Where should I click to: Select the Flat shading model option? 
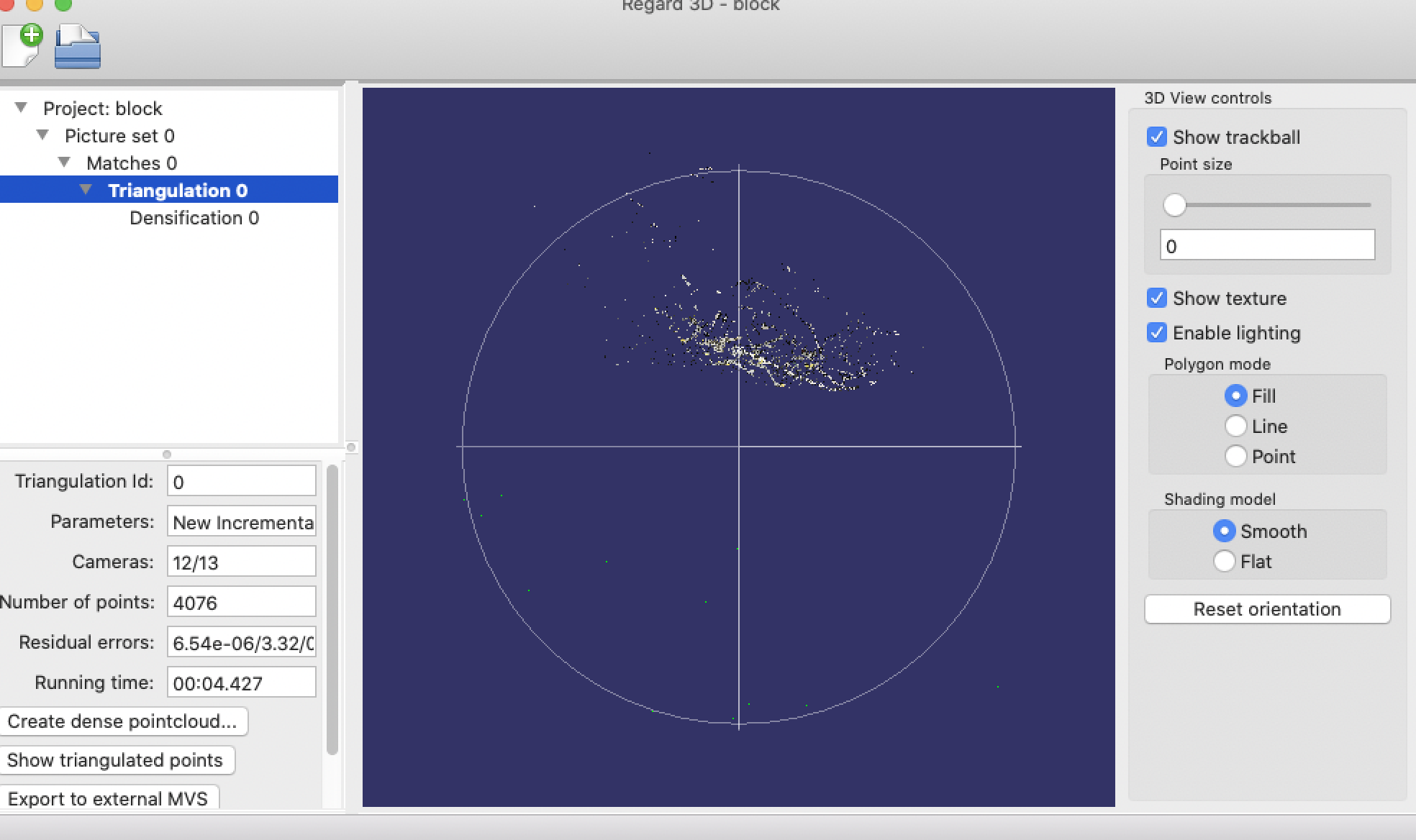pos(1224,561)
